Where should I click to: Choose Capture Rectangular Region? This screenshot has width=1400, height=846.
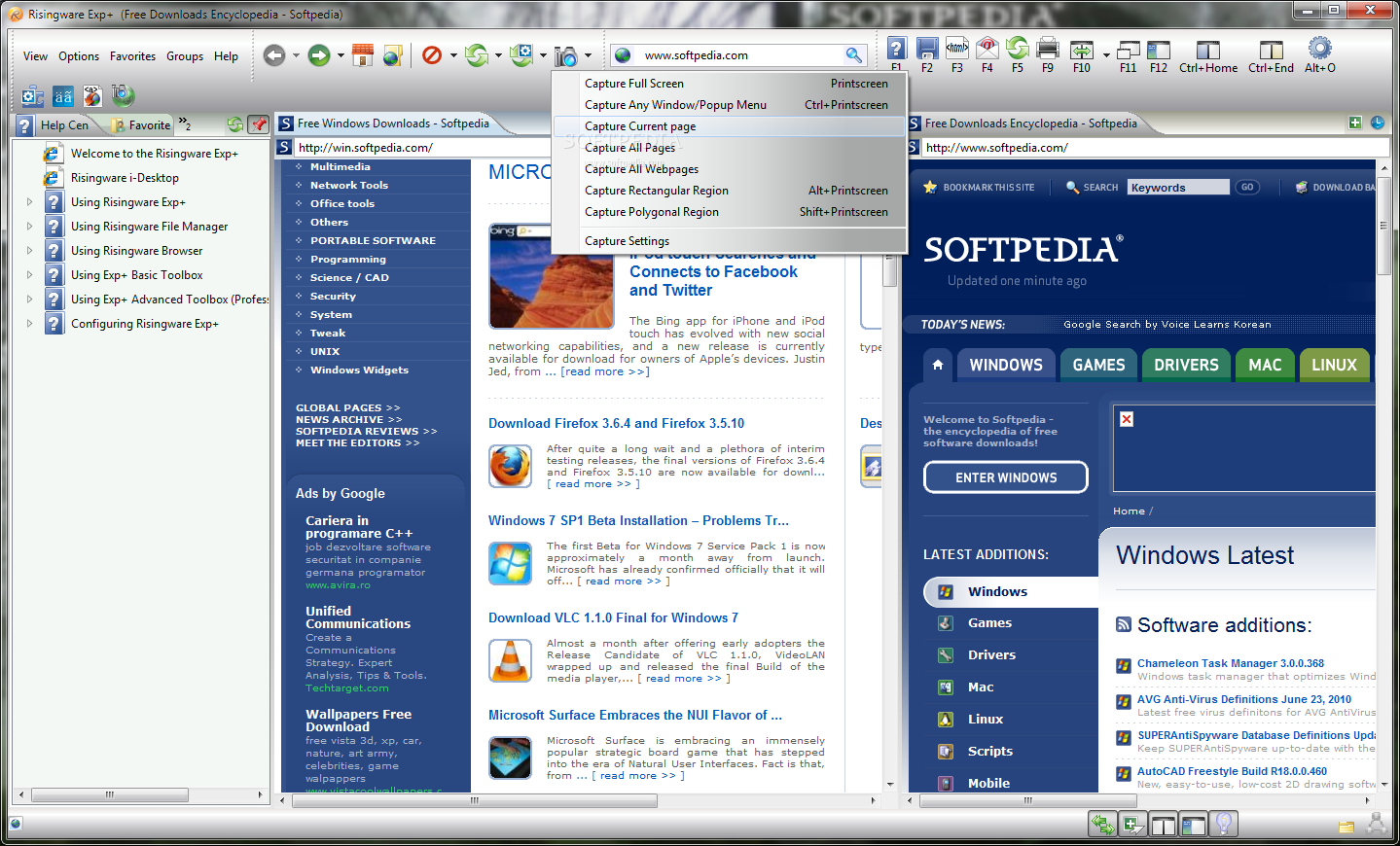[x=730, y=191]
